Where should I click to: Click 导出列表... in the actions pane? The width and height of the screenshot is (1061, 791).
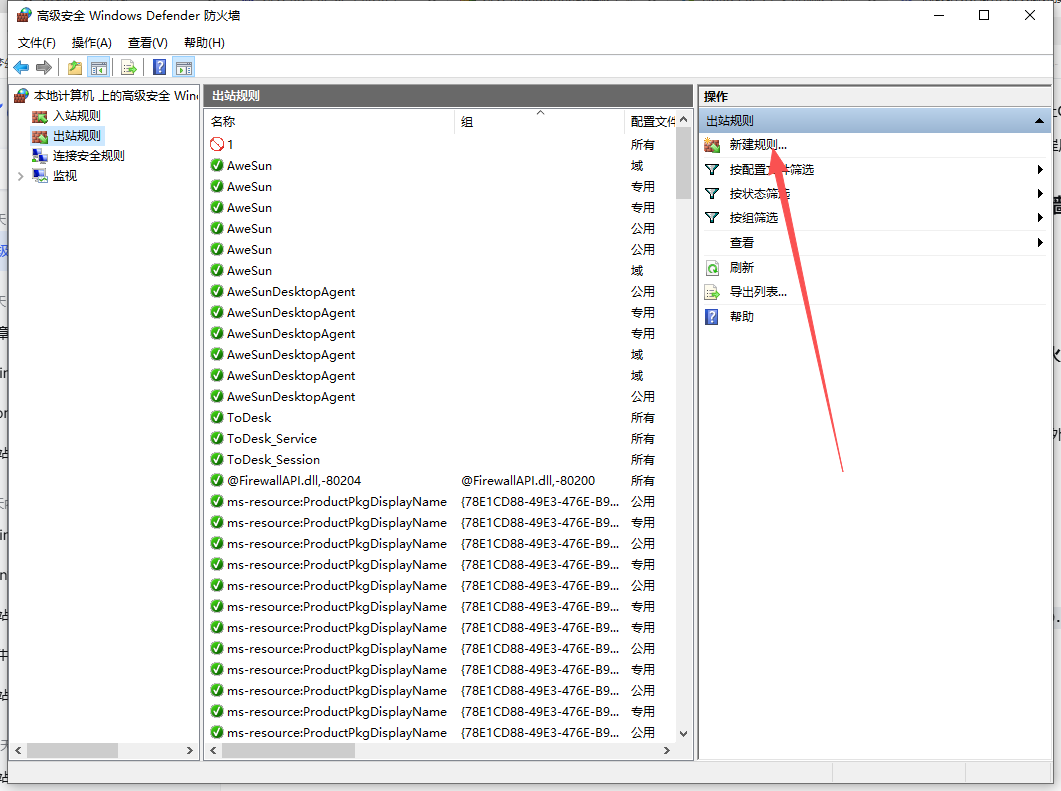758,292
